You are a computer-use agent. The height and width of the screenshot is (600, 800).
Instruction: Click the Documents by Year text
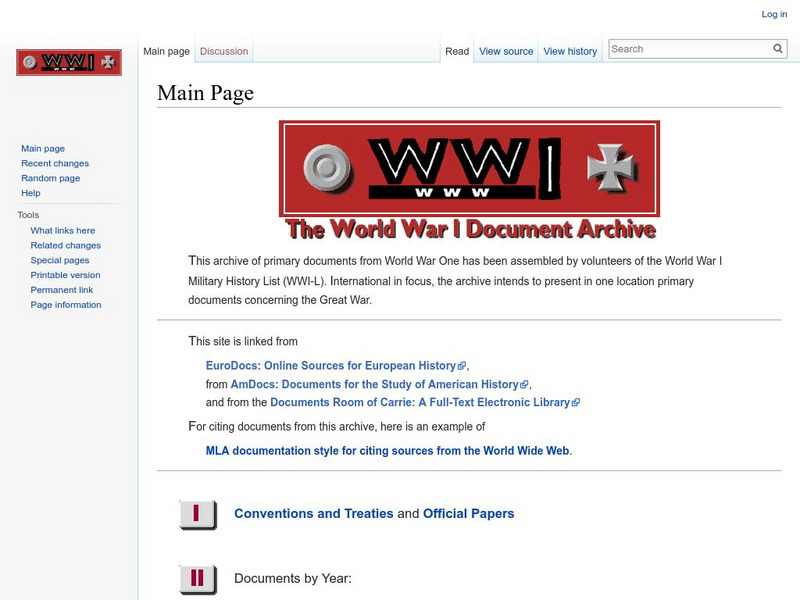tap(293, 579)
